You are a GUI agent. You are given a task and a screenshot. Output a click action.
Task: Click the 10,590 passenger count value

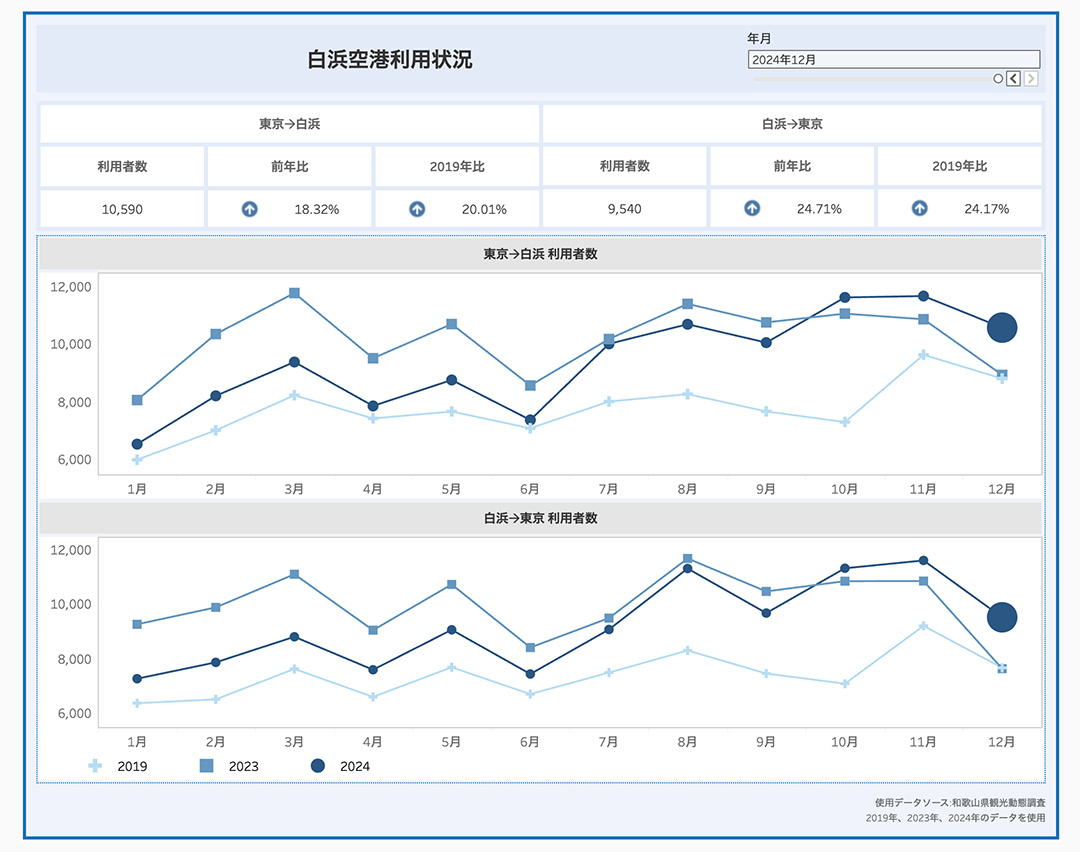[122, 209]
